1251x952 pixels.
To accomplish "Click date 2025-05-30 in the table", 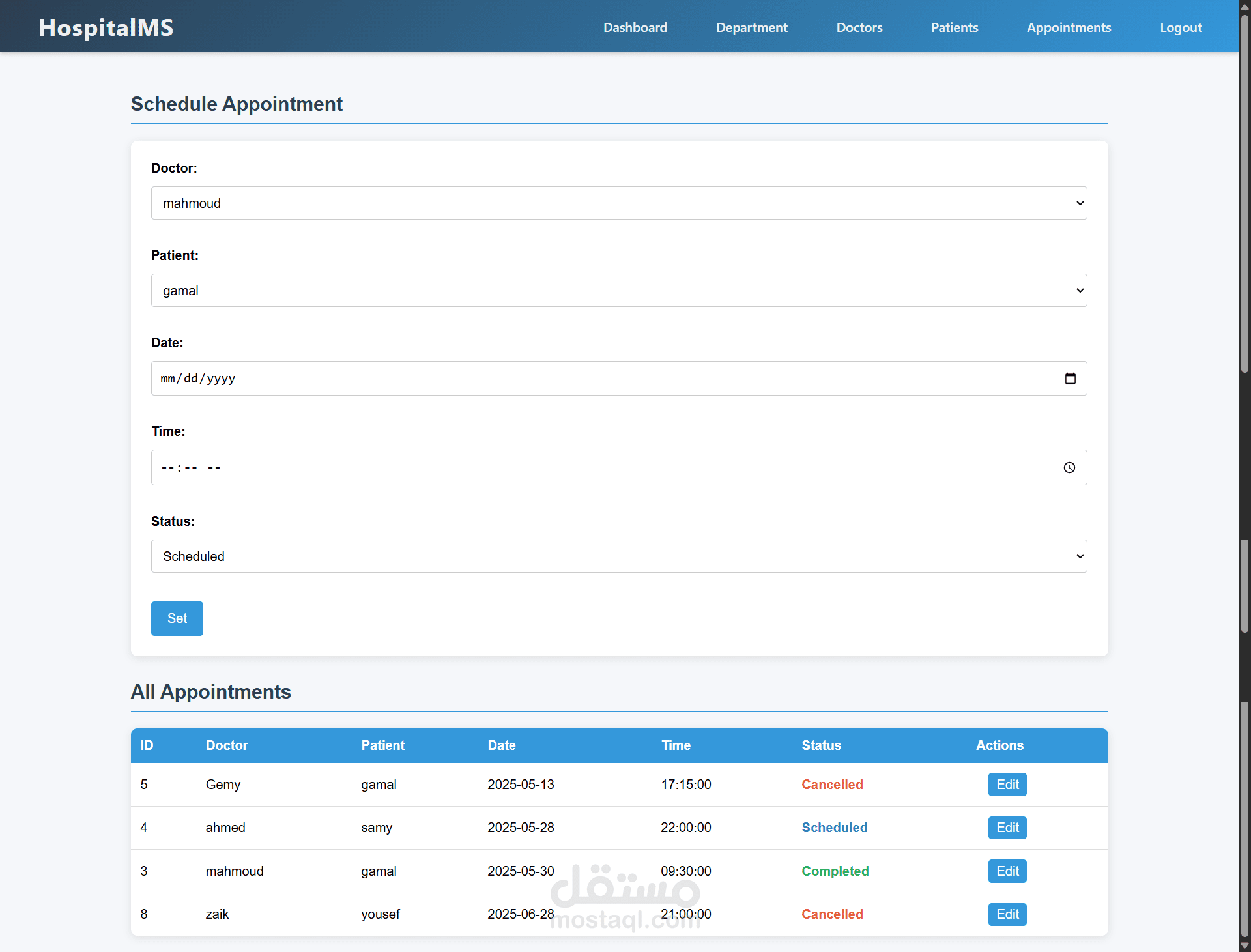I will (521, 871).
